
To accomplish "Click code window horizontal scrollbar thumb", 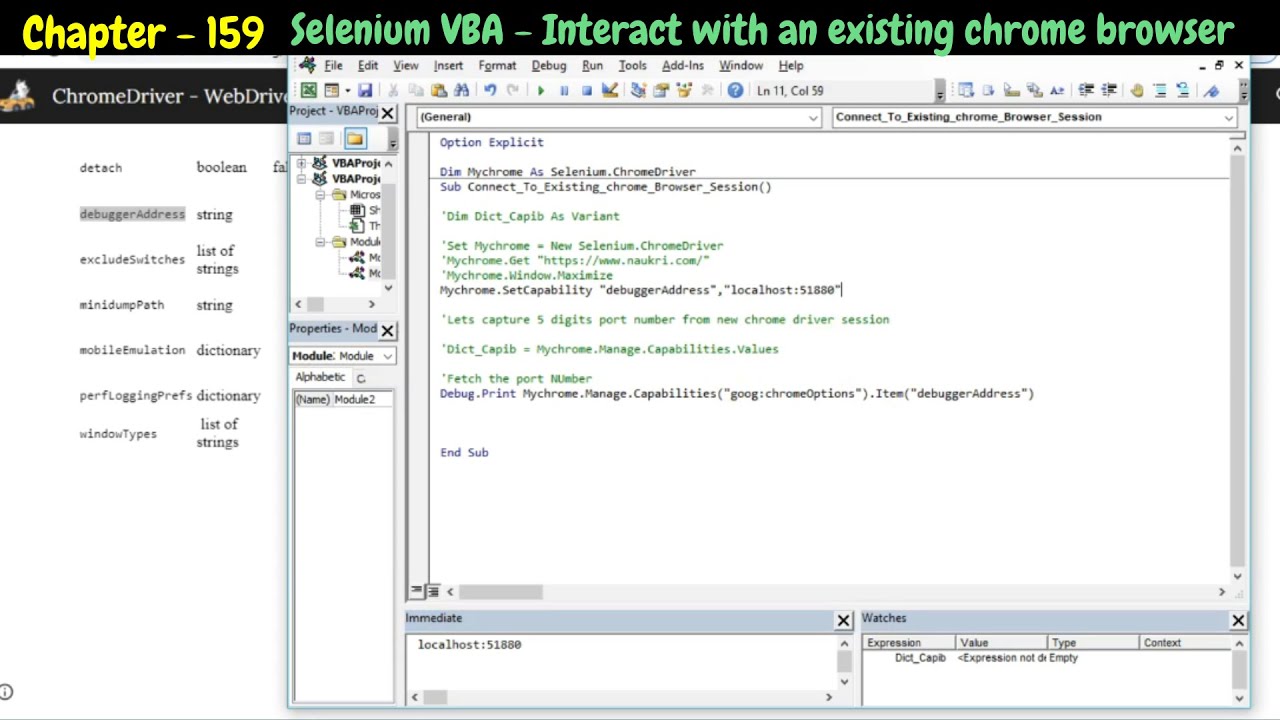I will click(501, 592).
